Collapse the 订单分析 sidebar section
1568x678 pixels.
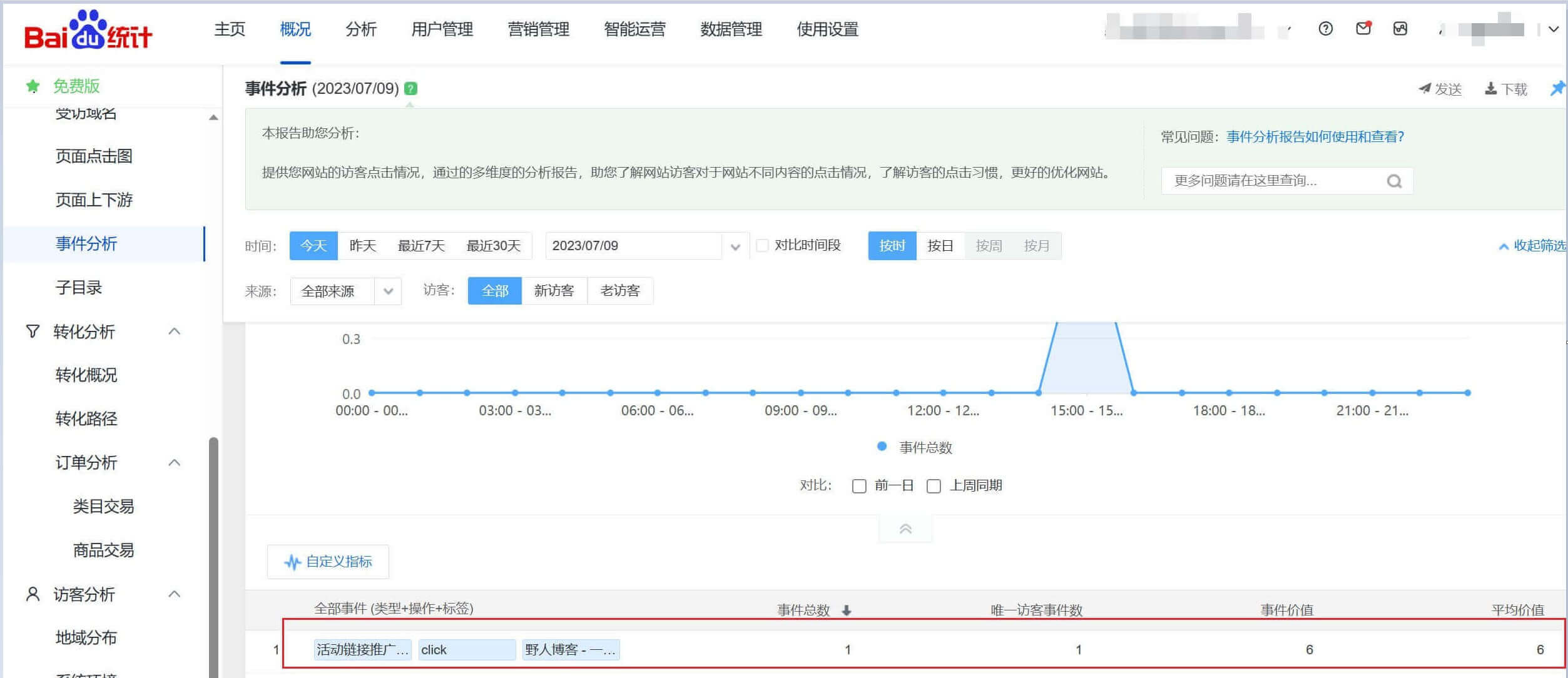(175, 462)
